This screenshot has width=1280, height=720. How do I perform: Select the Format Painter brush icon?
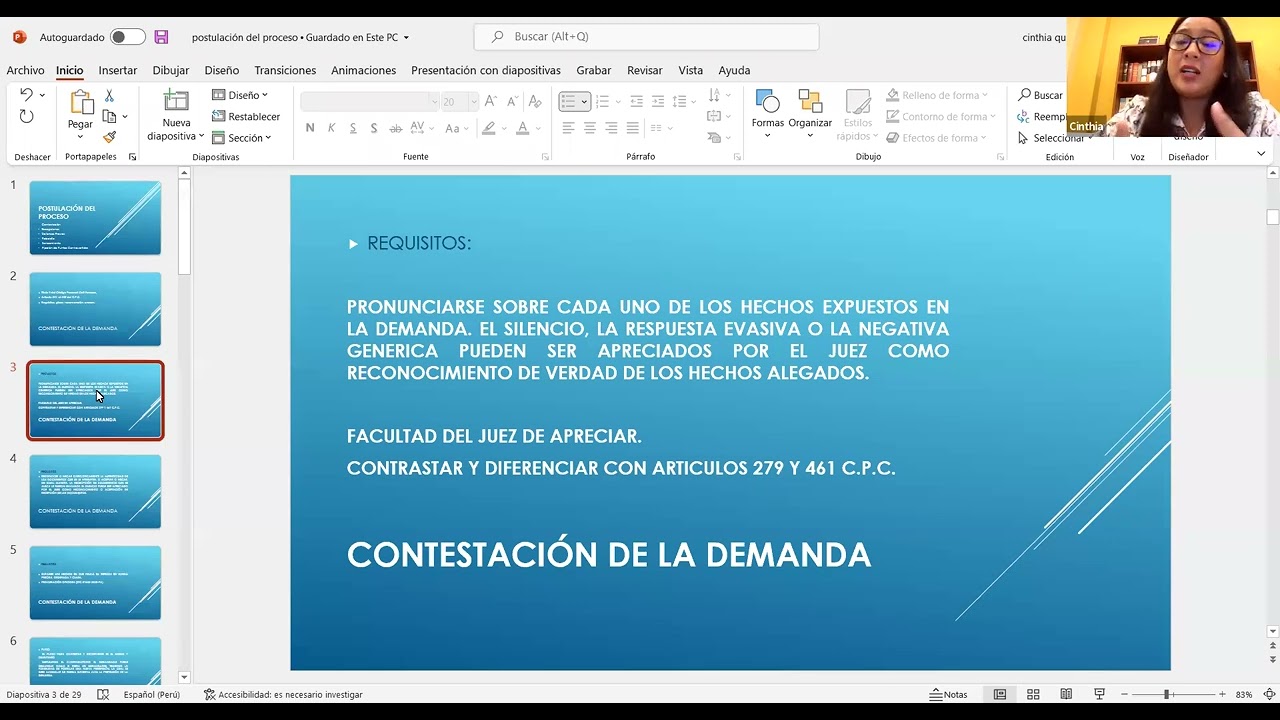(x=109, y=138)
